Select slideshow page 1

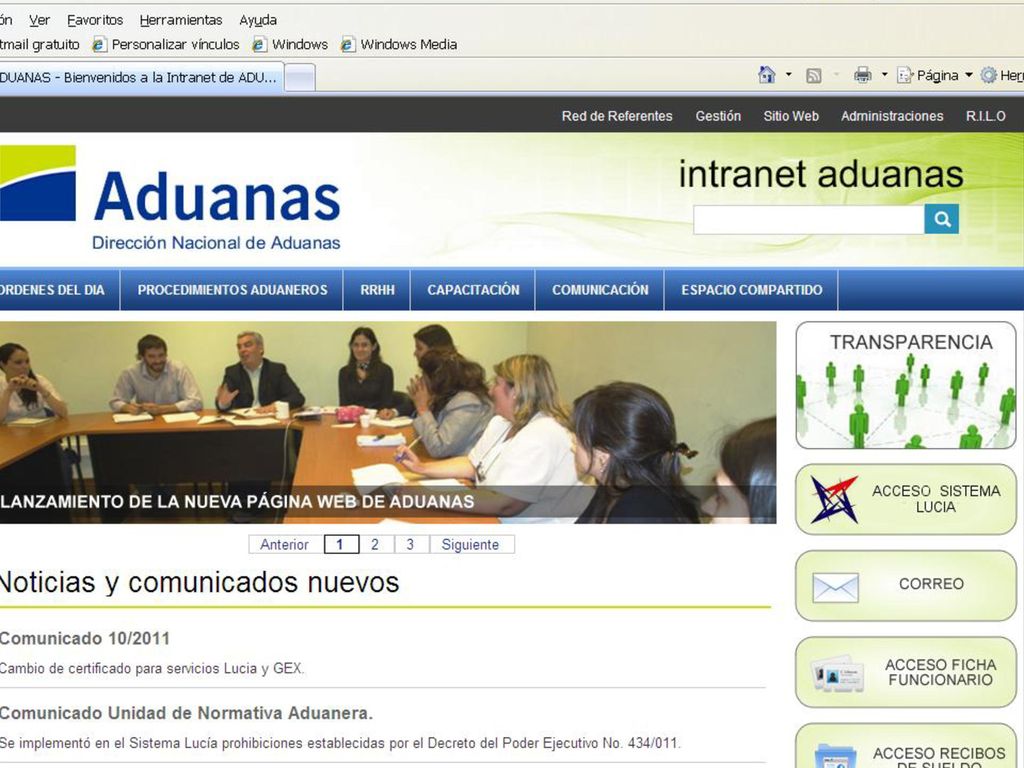[x=341, y=545]
